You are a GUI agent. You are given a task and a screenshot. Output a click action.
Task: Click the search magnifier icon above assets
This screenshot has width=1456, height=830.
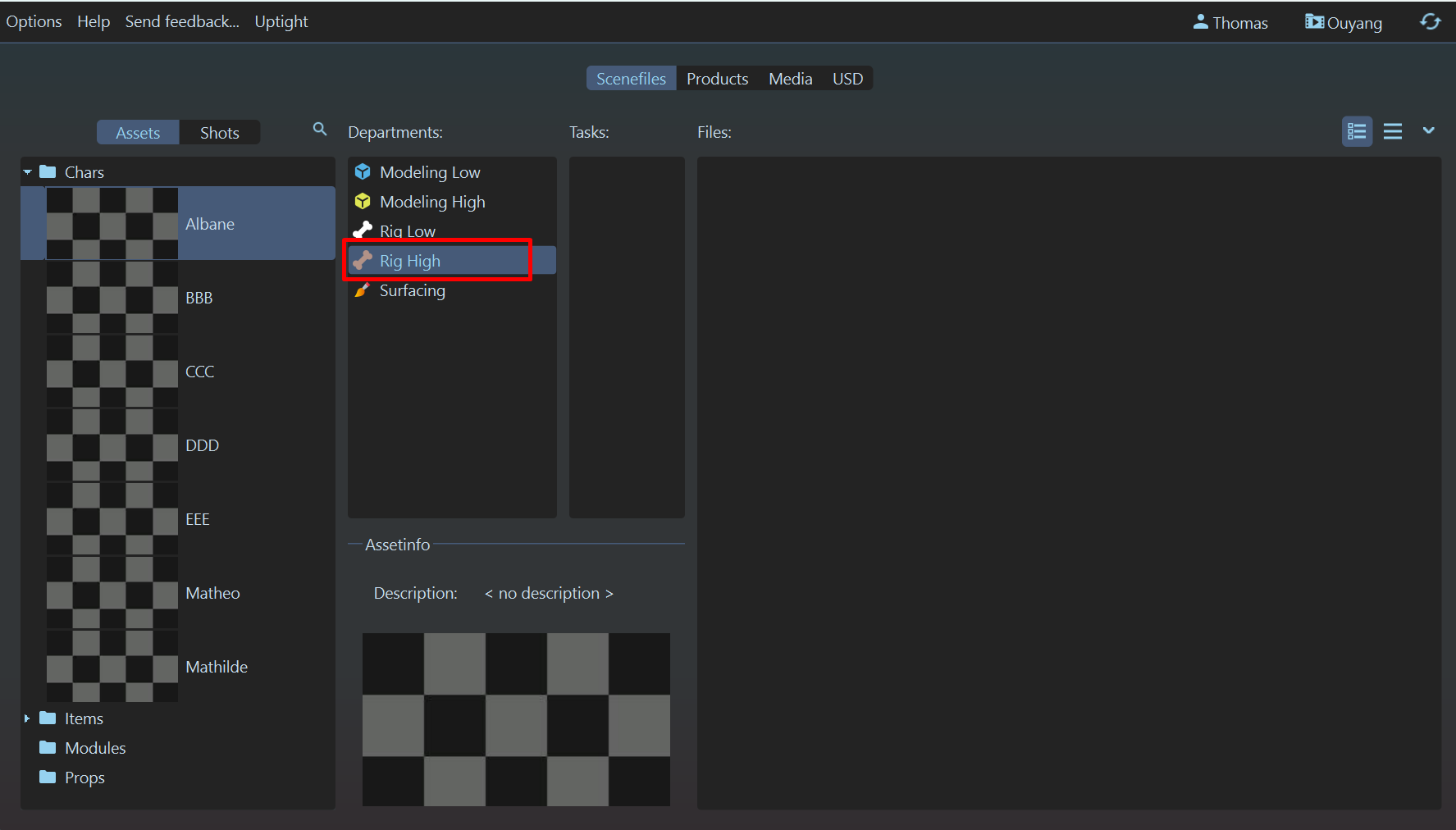click(x=320, y=130)
